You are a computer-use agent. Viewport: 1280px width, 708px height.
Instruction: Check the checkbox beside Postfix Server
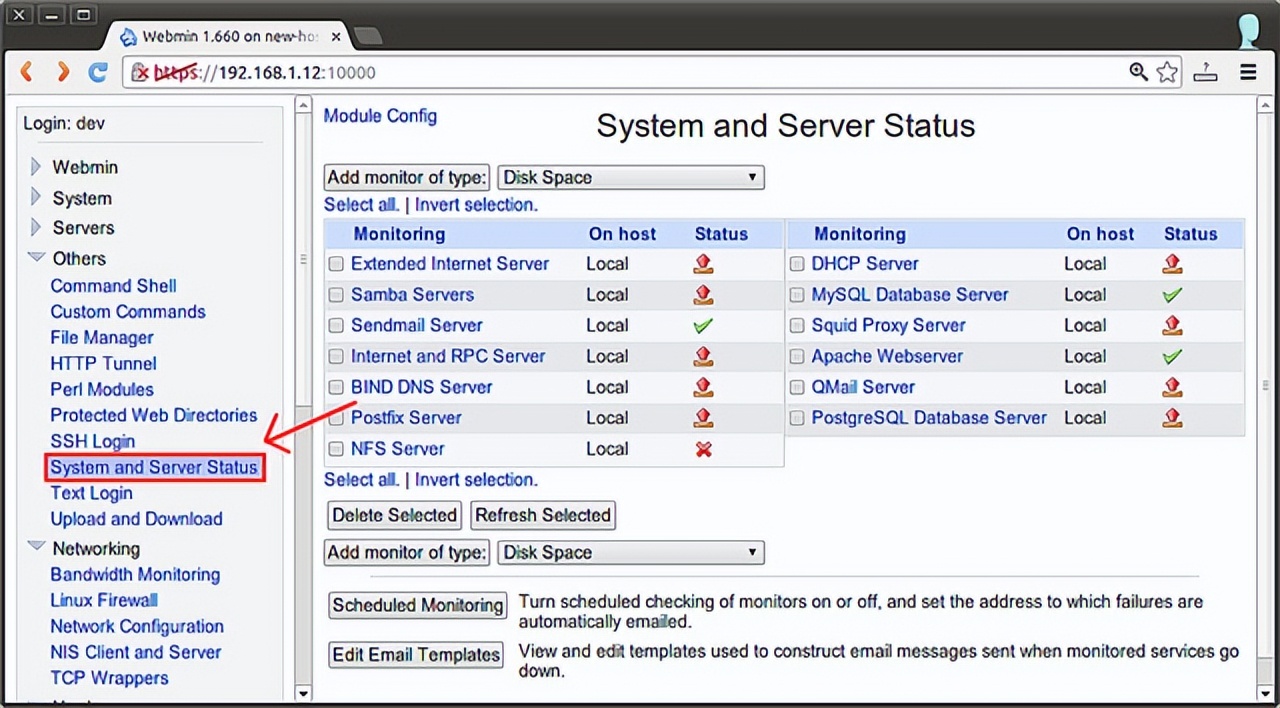pos(336,418)
